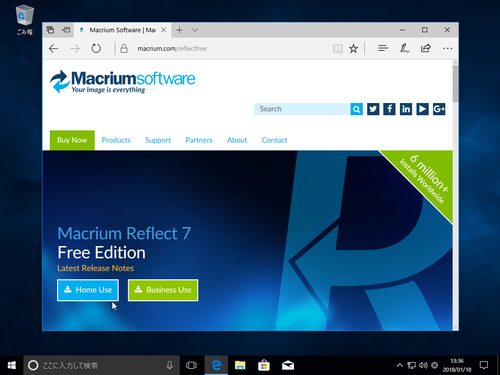Click the Macrium Software logo
This screenshot has height=375, width=500.
click(122, 81)
